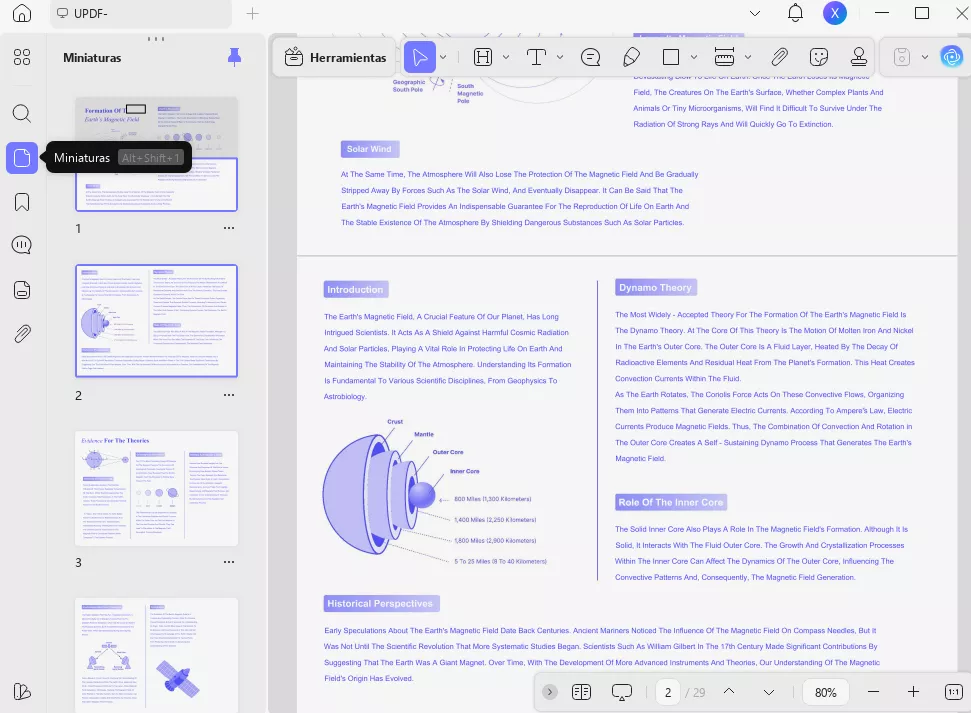Expand the shape tool dropdown arrow
971x713 pixels.
tap(694, 58)
